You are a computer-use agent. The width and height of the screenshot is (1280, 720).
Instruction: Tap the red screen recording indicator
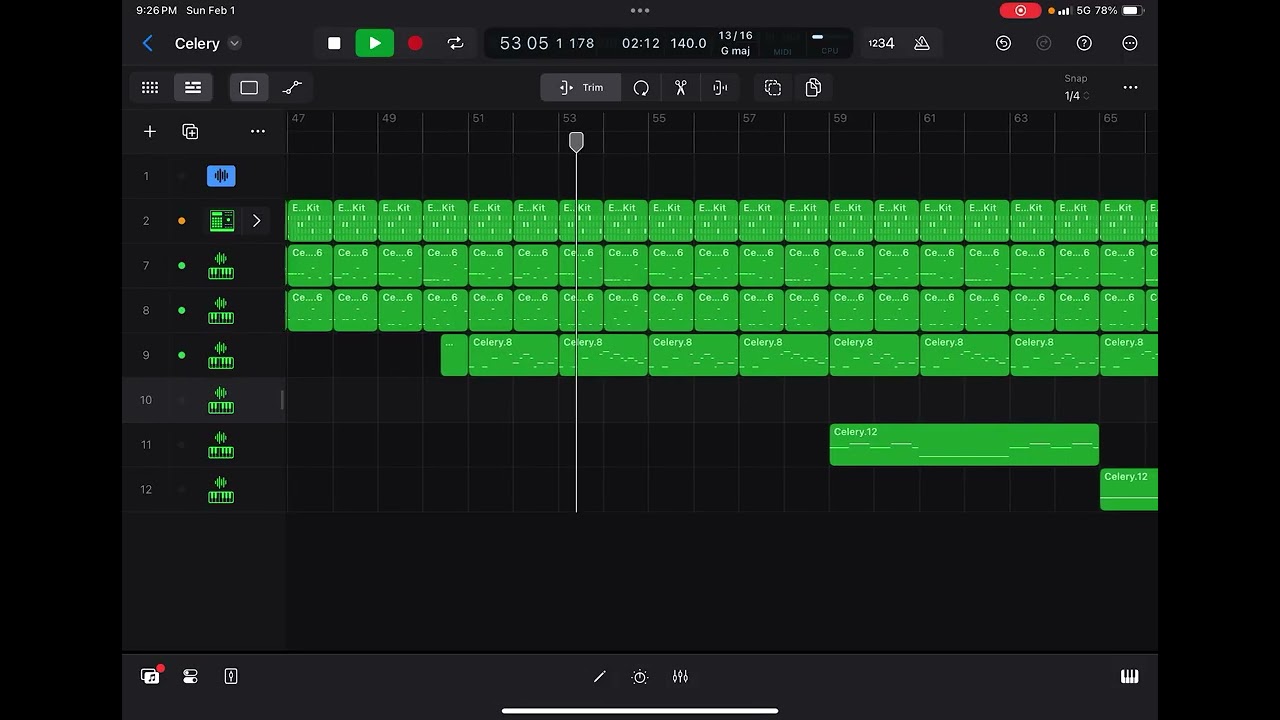pyautogui.click(x=1020, y=11)
